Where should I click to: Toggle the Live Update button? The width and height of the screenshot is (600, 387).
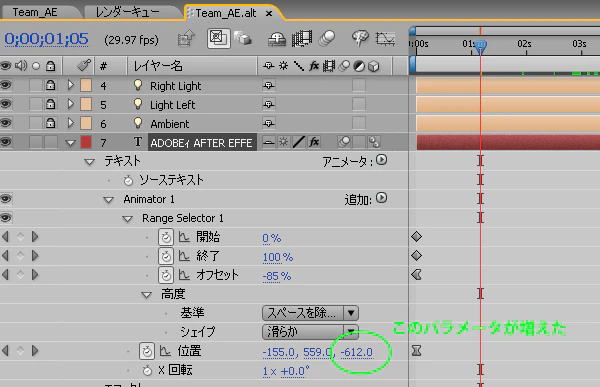[218, 38]
